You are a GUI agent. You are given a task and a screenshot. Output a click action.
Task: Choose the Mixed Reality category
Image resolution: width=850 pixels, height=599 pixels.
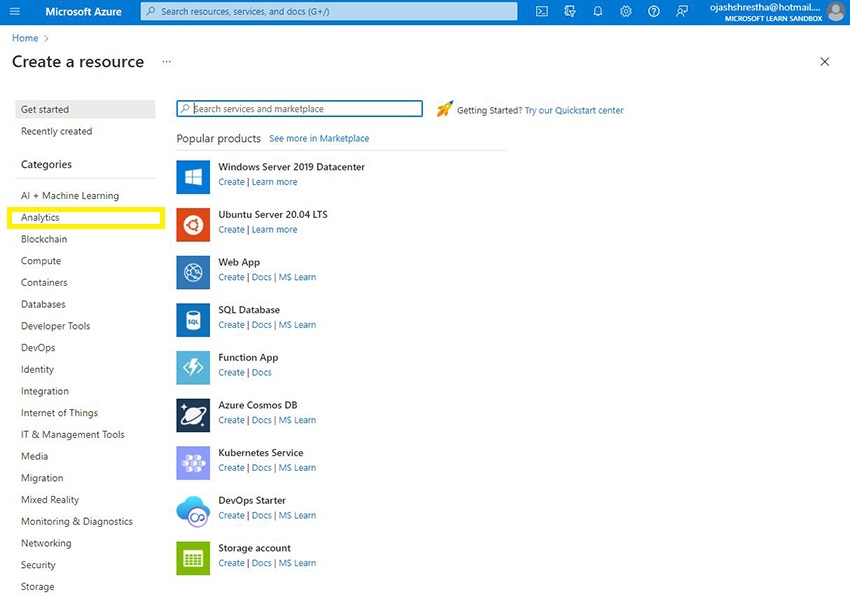[50, 499]
